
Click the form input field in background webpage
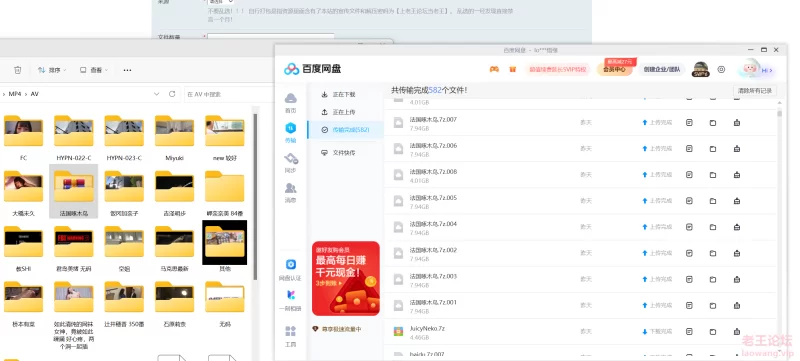coord(270,37)
